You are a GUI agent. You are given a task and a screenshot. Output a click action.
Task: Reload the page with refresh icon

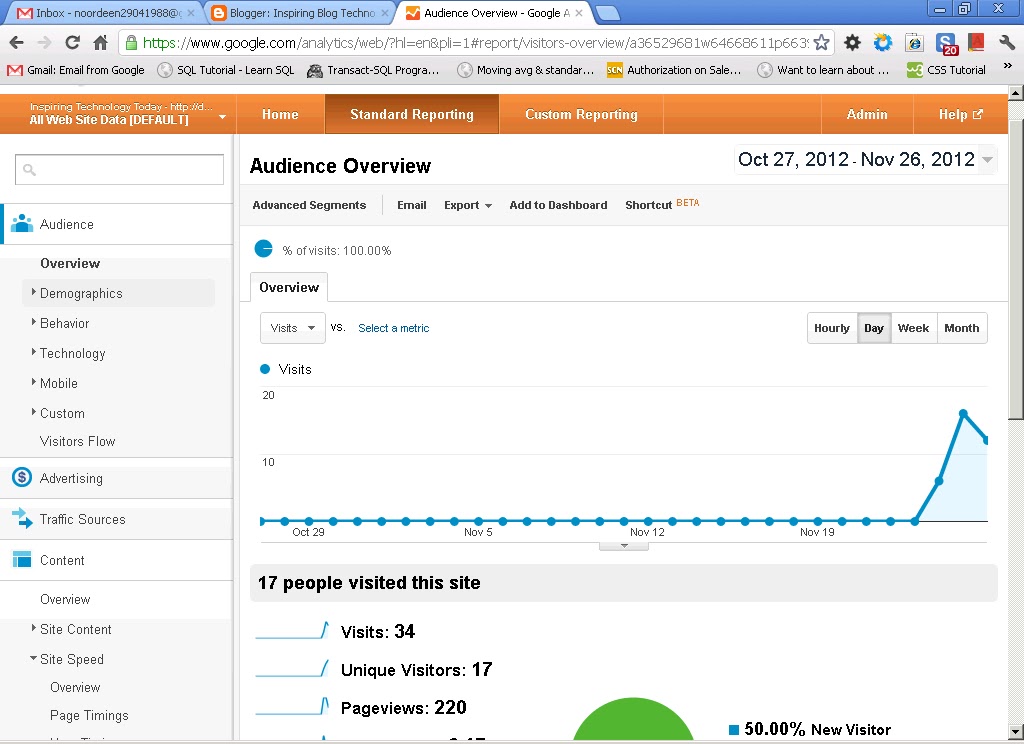click(x=72, y=43)
